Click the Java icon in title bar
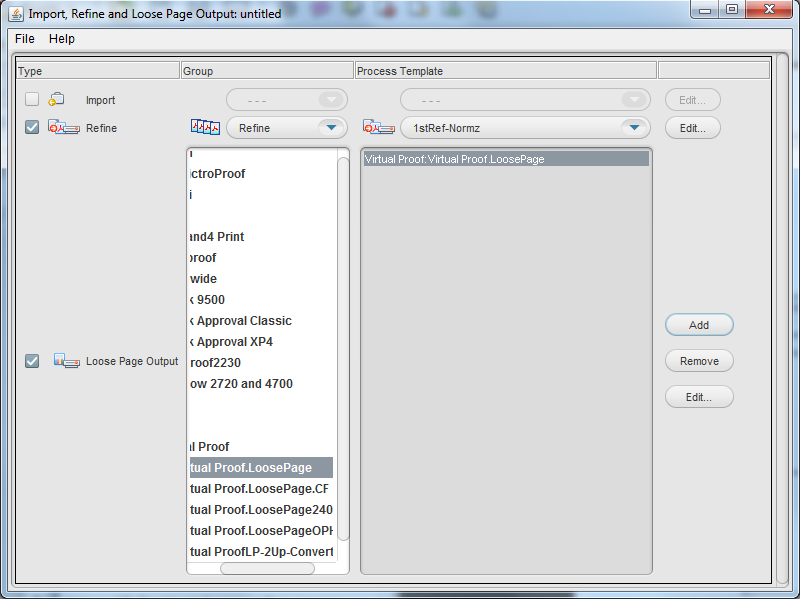Viewport: 800px width, 599px height. (x=17, y=14)
